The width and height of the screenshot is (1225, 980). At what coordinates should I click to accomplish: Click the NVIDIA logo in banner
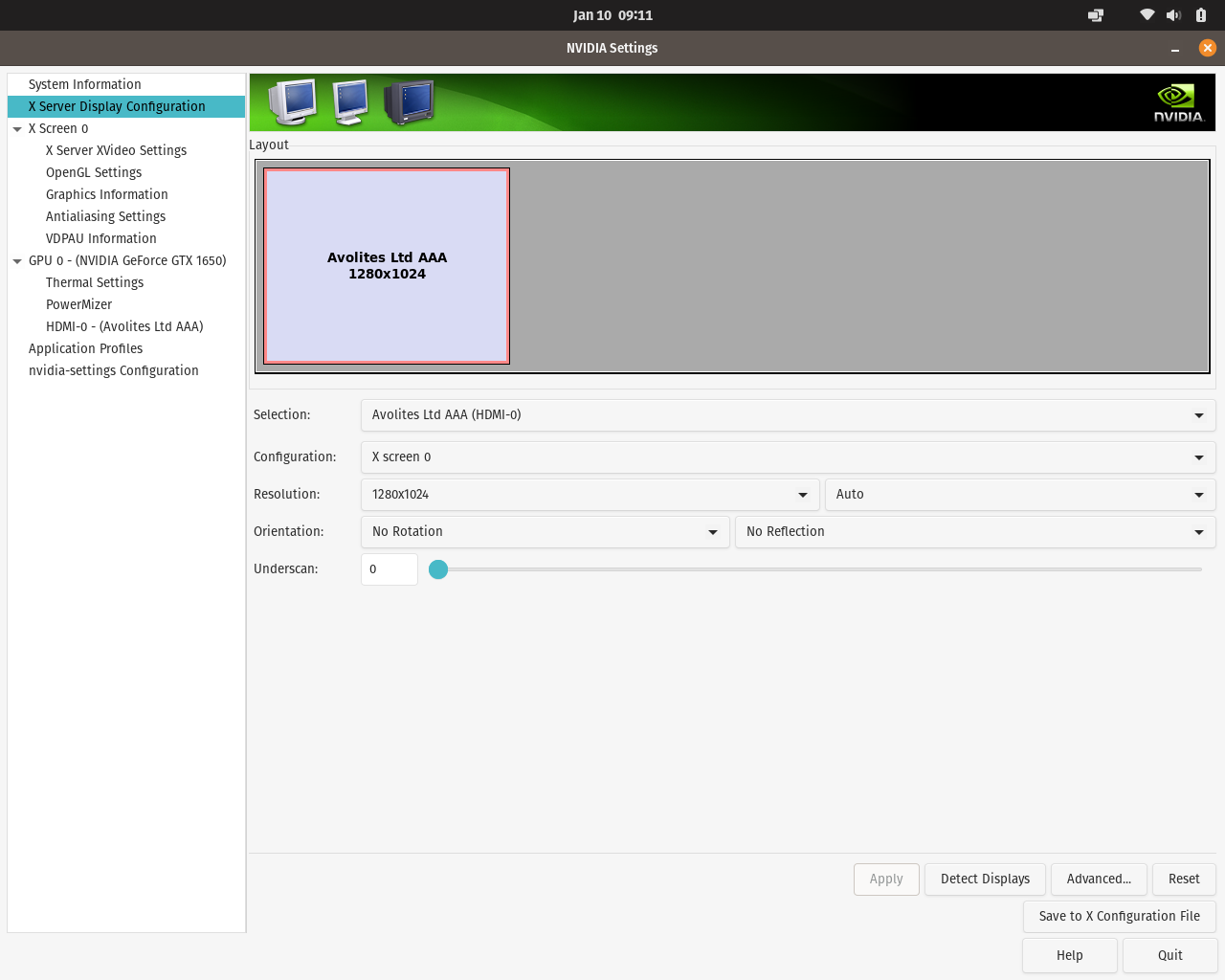[1177, 103]
